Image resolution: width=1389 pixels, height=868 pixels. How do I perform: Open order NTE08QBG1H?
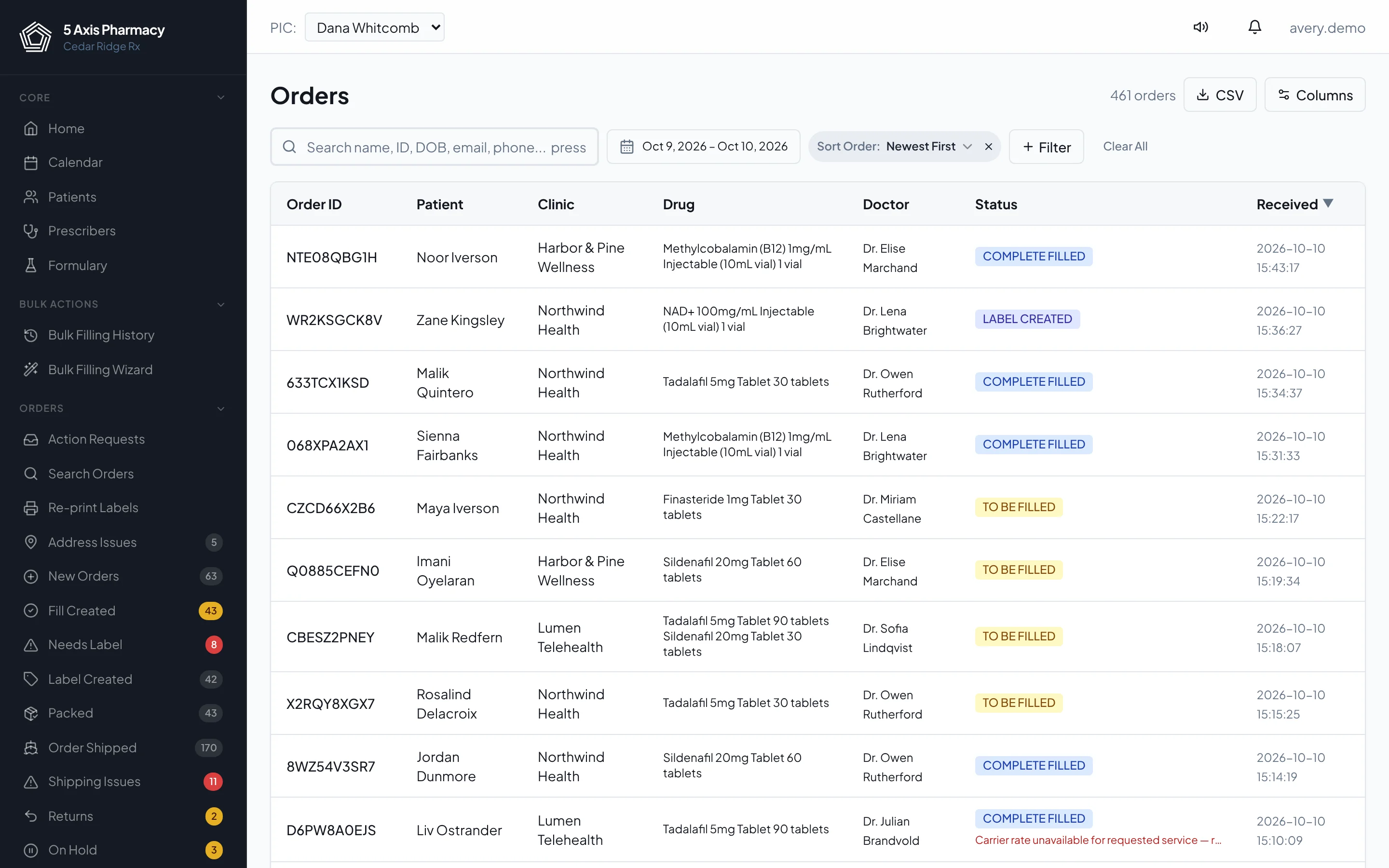332,257
